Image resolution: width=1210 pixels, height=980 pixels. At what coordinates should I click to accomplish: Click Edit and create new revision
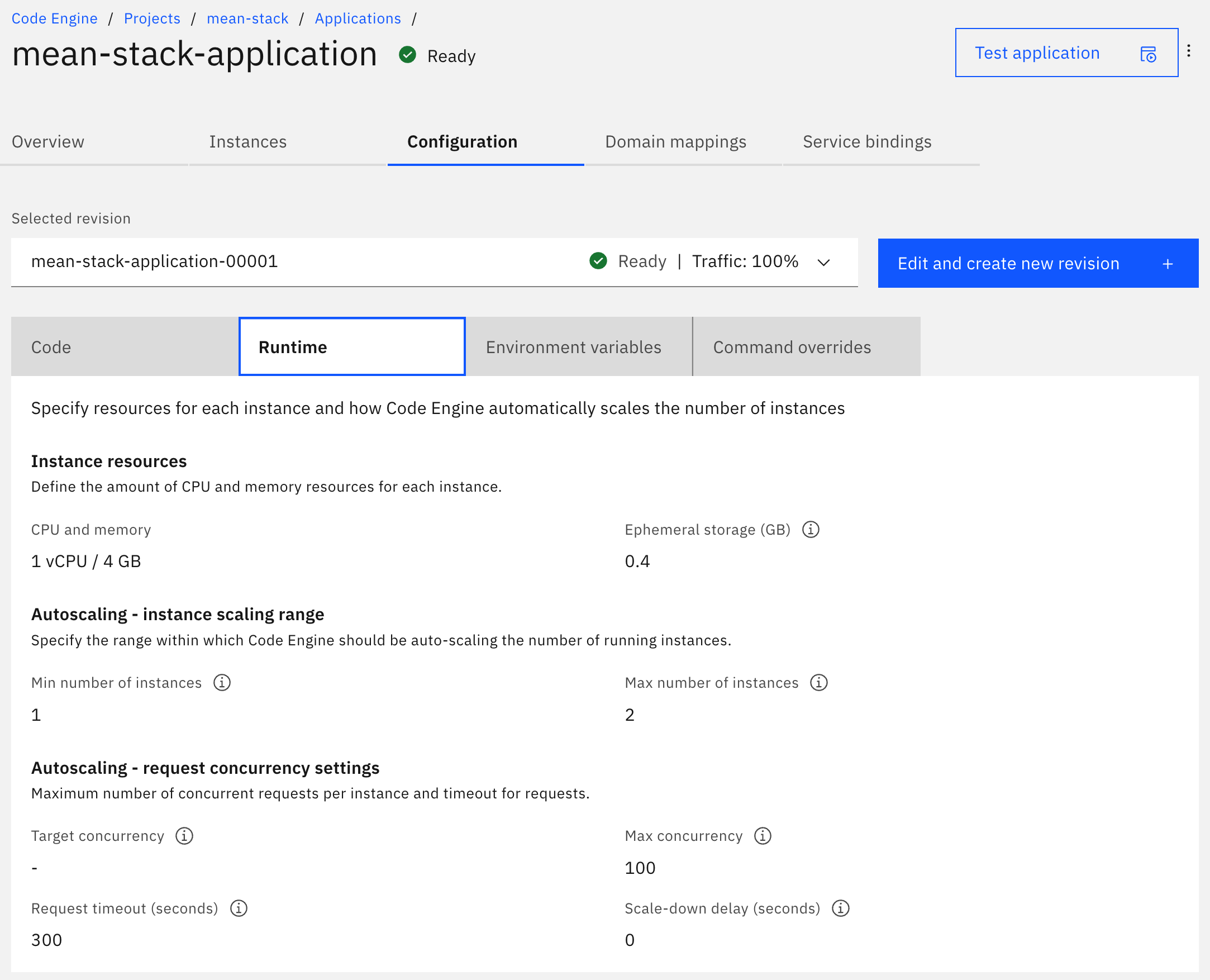tap(1008, 263)
